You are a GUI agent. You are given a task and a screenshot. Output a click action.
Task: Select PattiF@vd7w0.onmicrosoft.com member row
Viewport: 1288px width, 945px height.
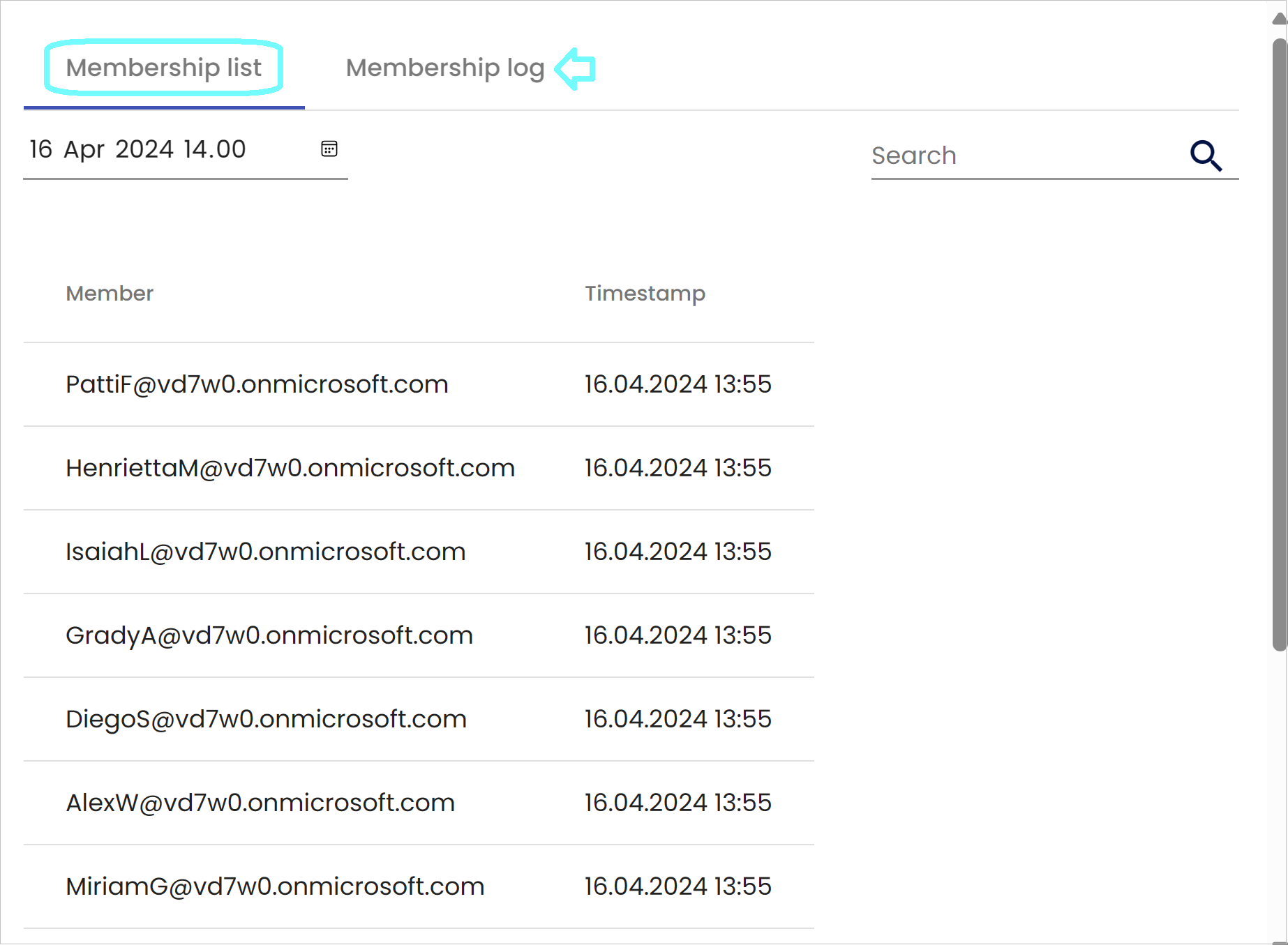tap(419, 384)
